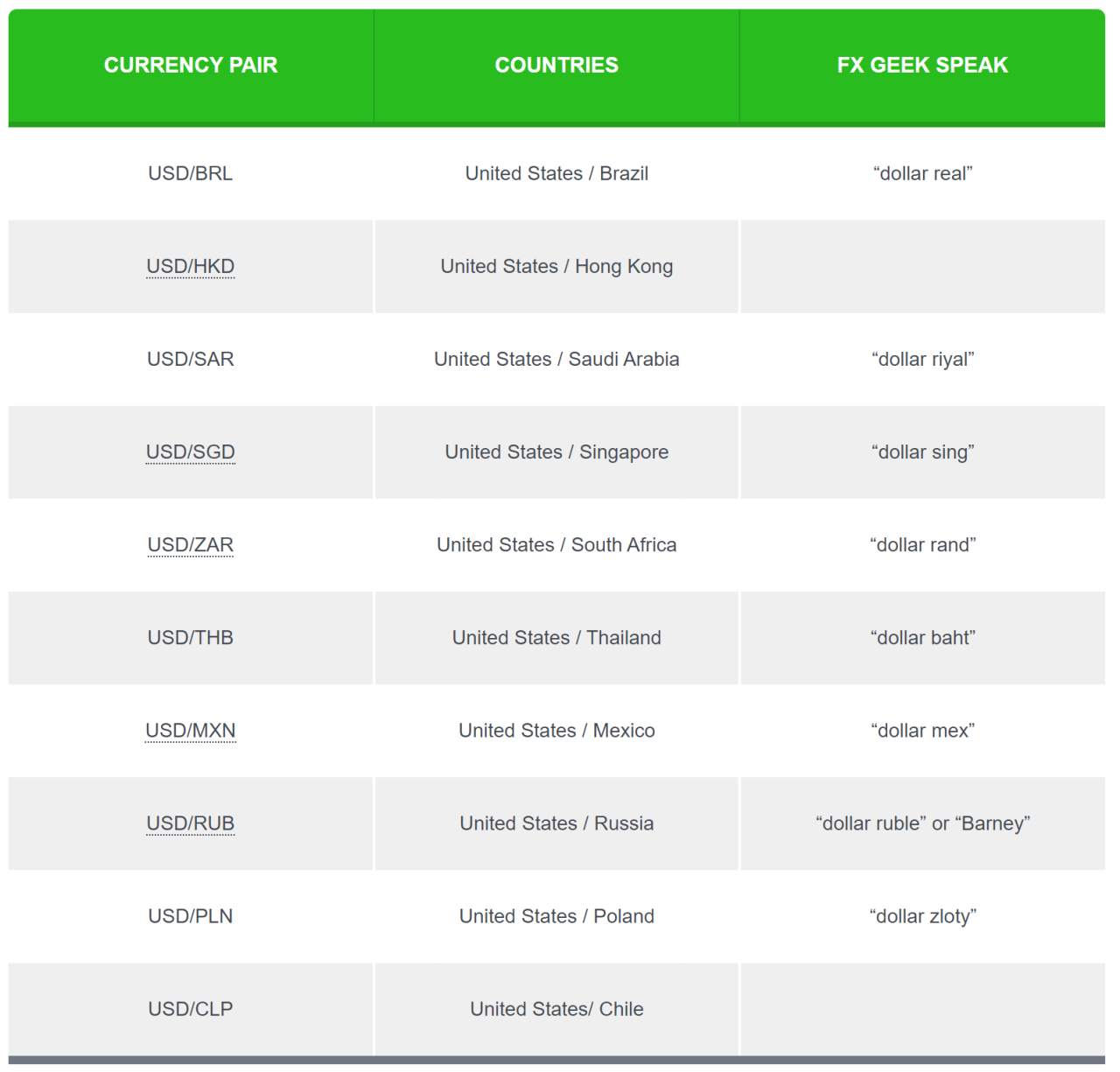Click the USD/PLN cell
1120x1072 pixels.
click(x=191, y=915)
